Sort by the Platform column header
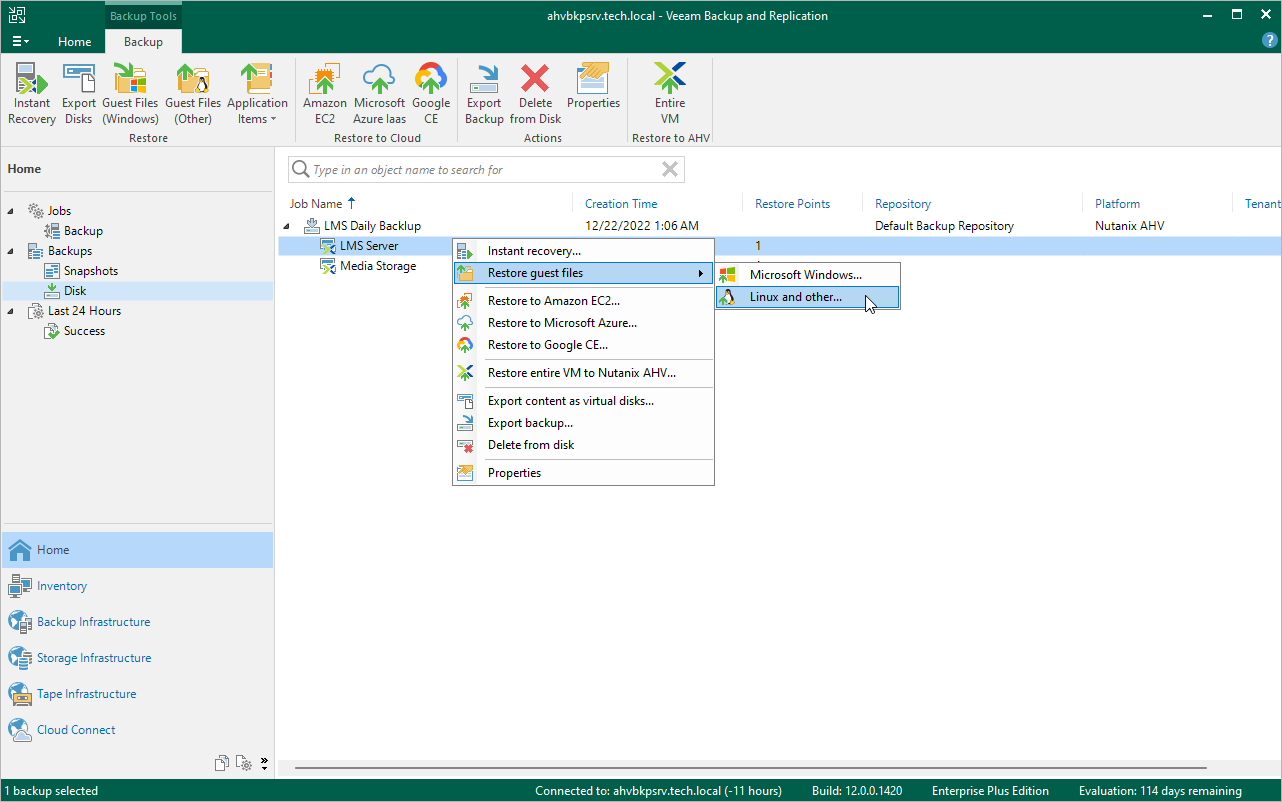This screenshot has width=1282, height=802. (1117, 203)
